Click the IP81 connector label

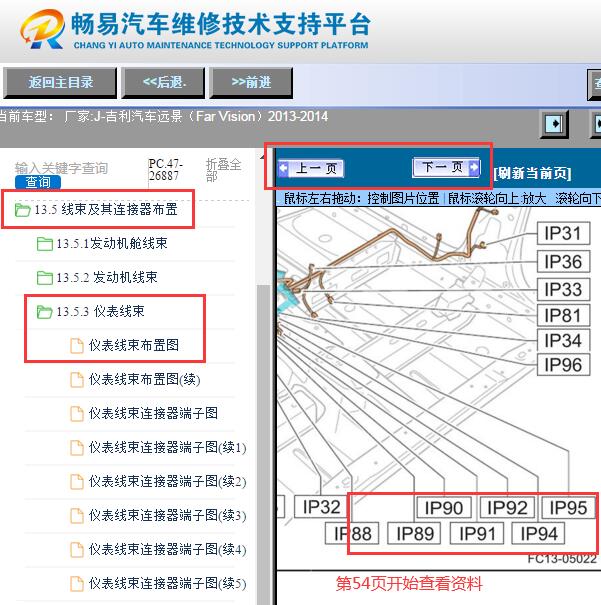click(x=563, y=316)
